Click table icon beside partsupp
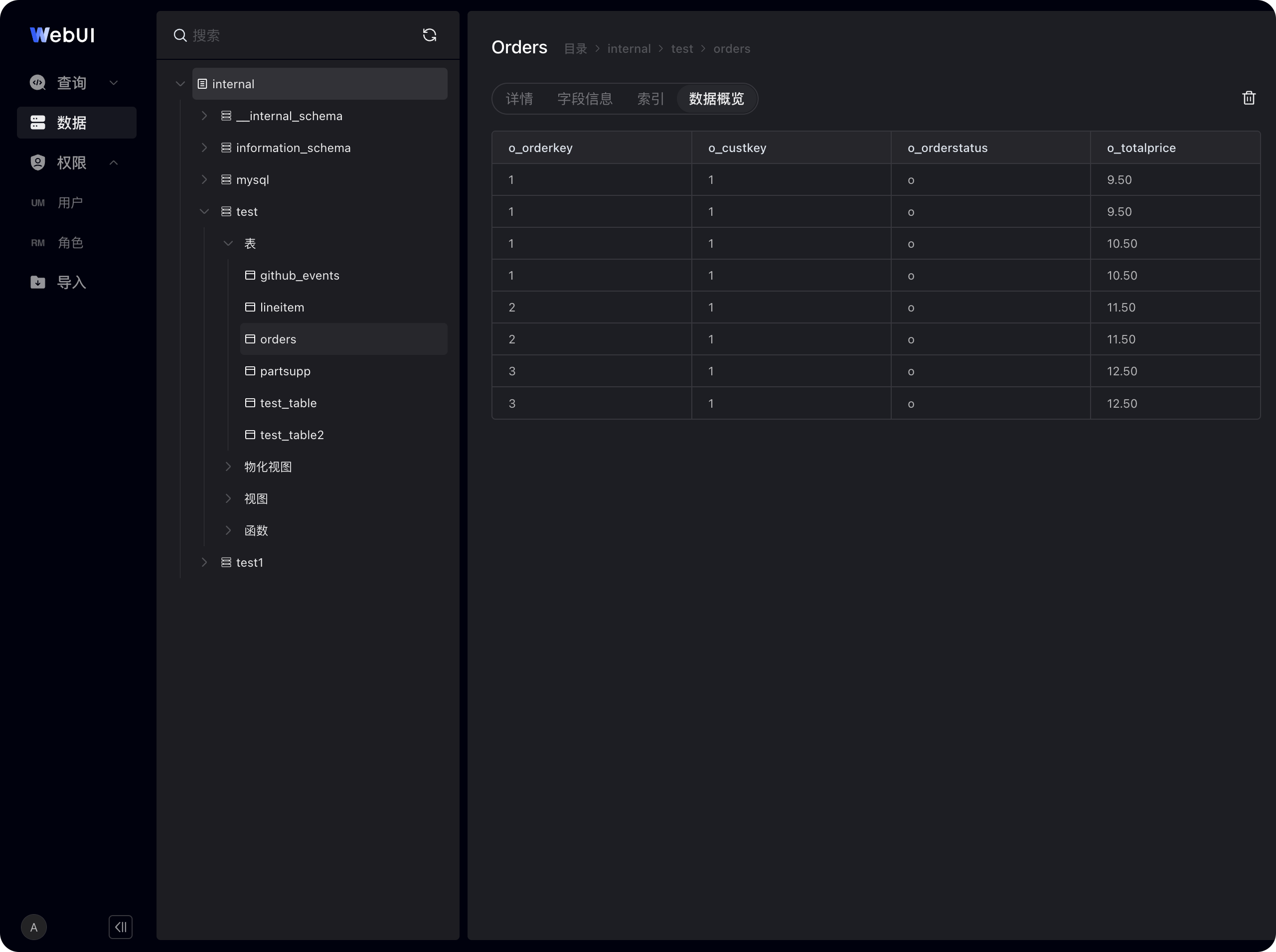1276x952 pixels. [x=250, y=370]
